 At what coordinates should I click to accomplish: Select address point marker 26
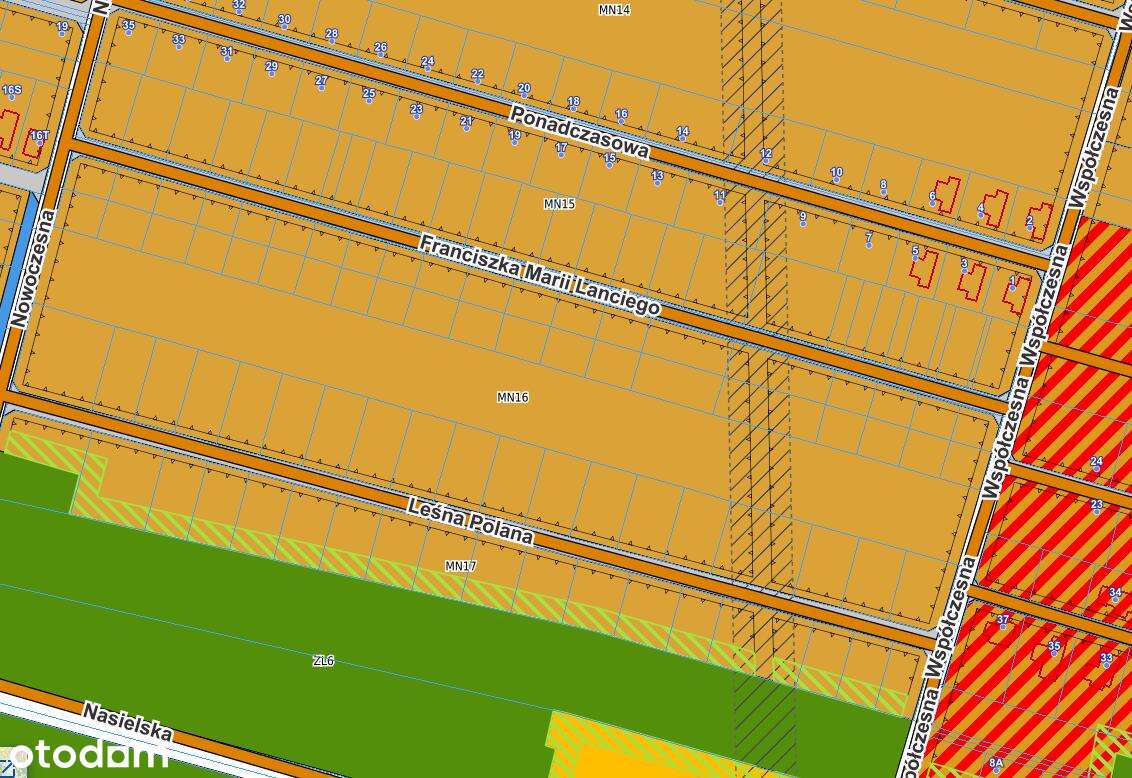pos(380,49)
